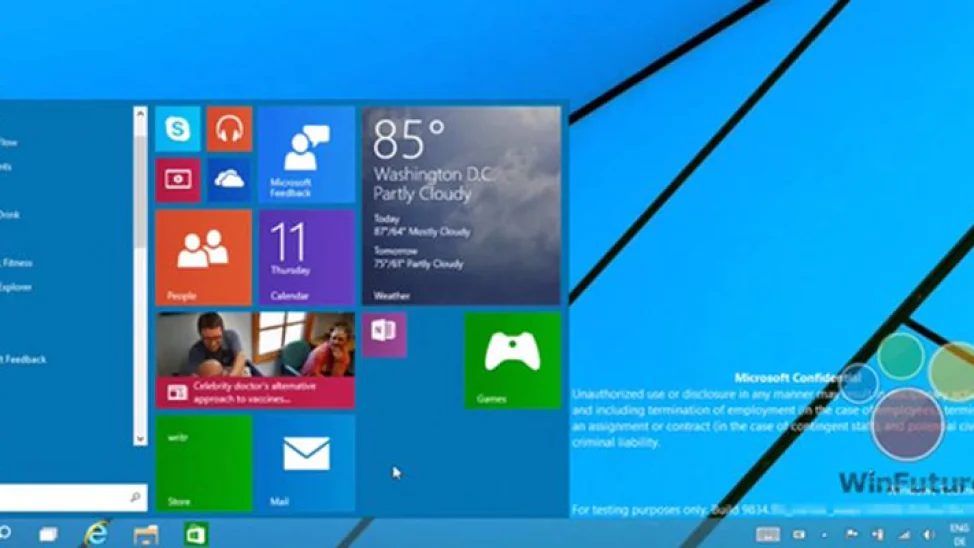Image resolution: width=974 pixels, height=548 pixels.
Task: Open the Calendar tile showing 11 Thursday
Action: [306, 257]
